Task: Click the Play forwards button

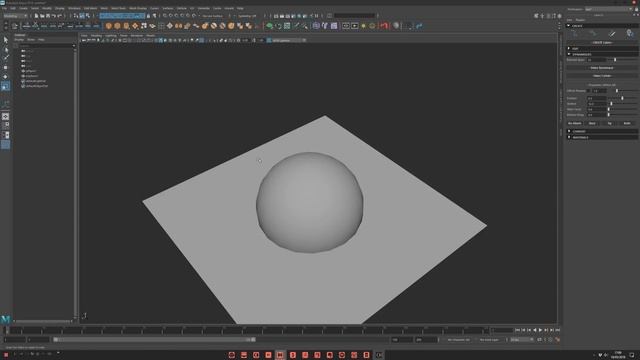Action: coord(540,330)
